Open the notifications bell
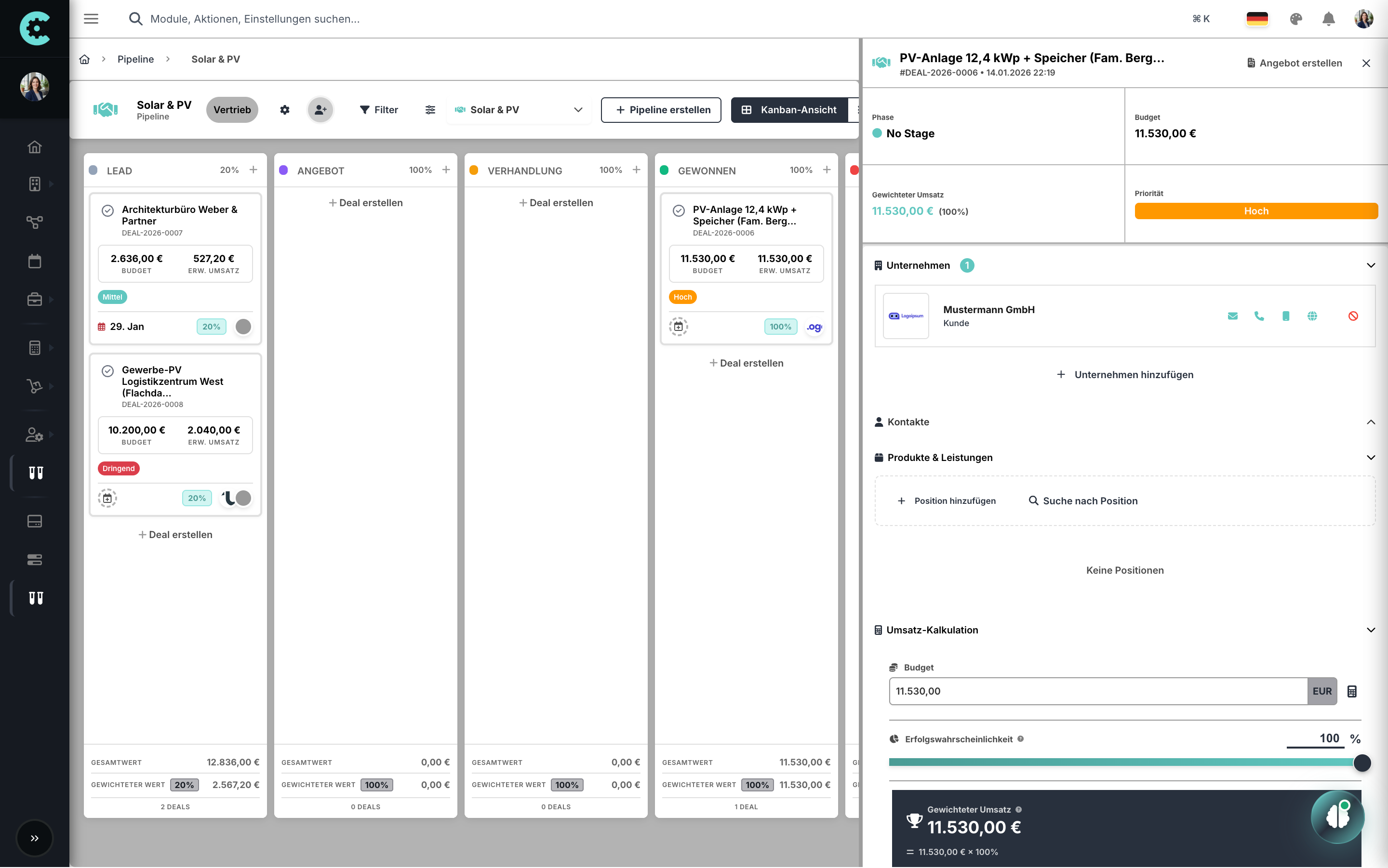The image size is (1388, 868). click(1328, 19)
